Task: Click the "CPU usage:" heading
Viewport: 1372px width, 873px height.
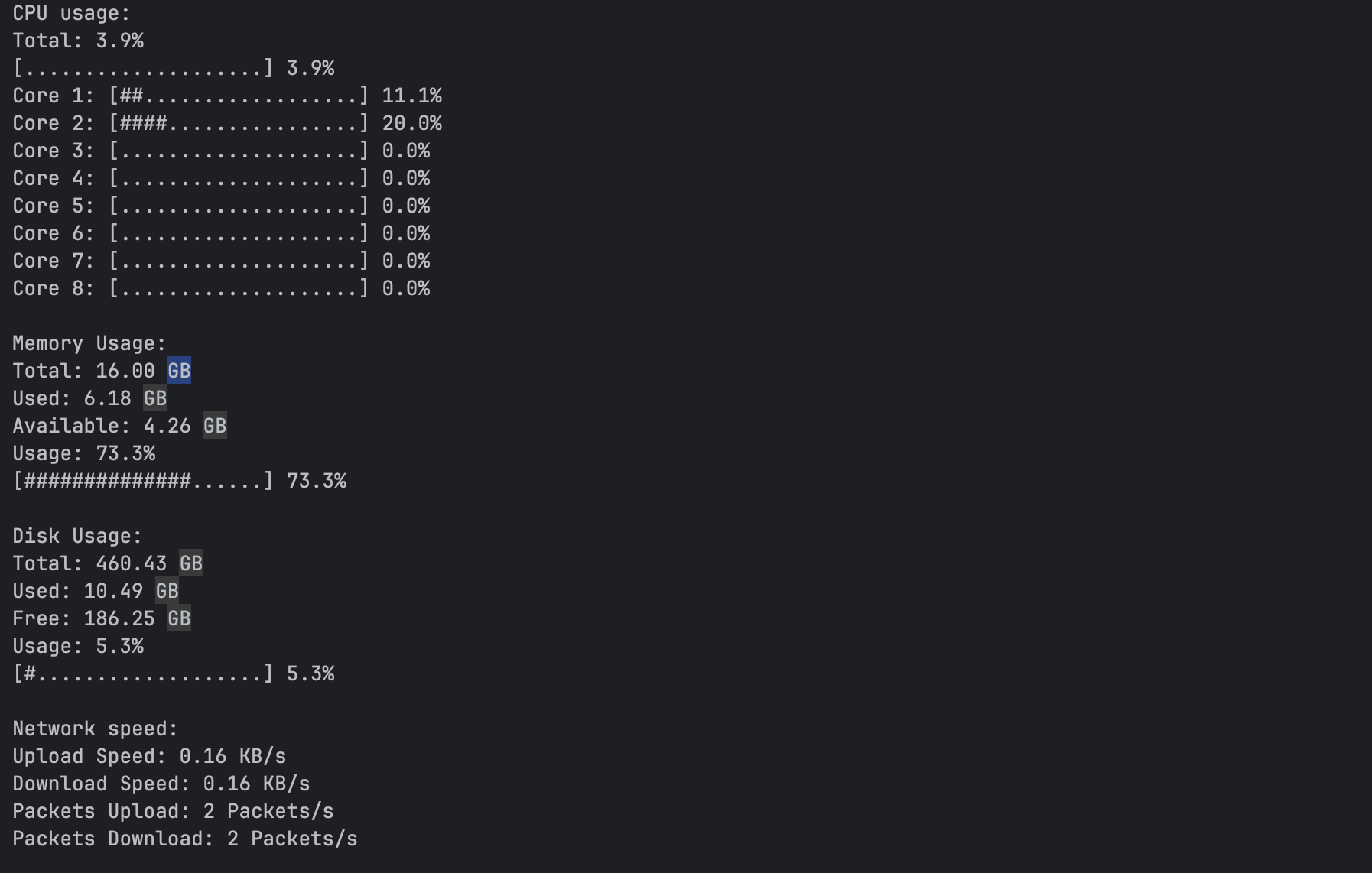Action: point(72,13)
